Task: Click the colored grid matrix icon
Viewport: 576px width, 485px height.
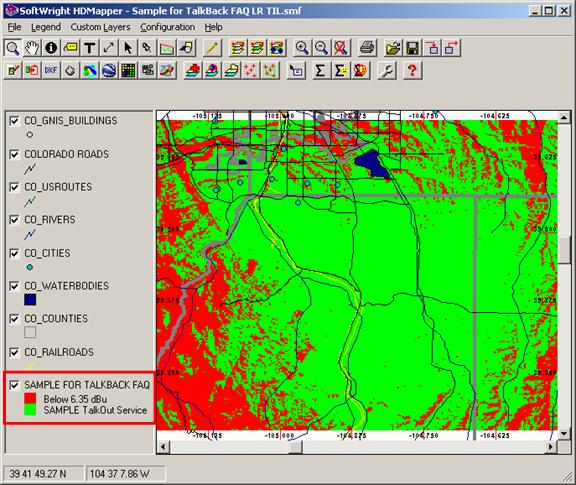Action: click(x=128, y=70)
